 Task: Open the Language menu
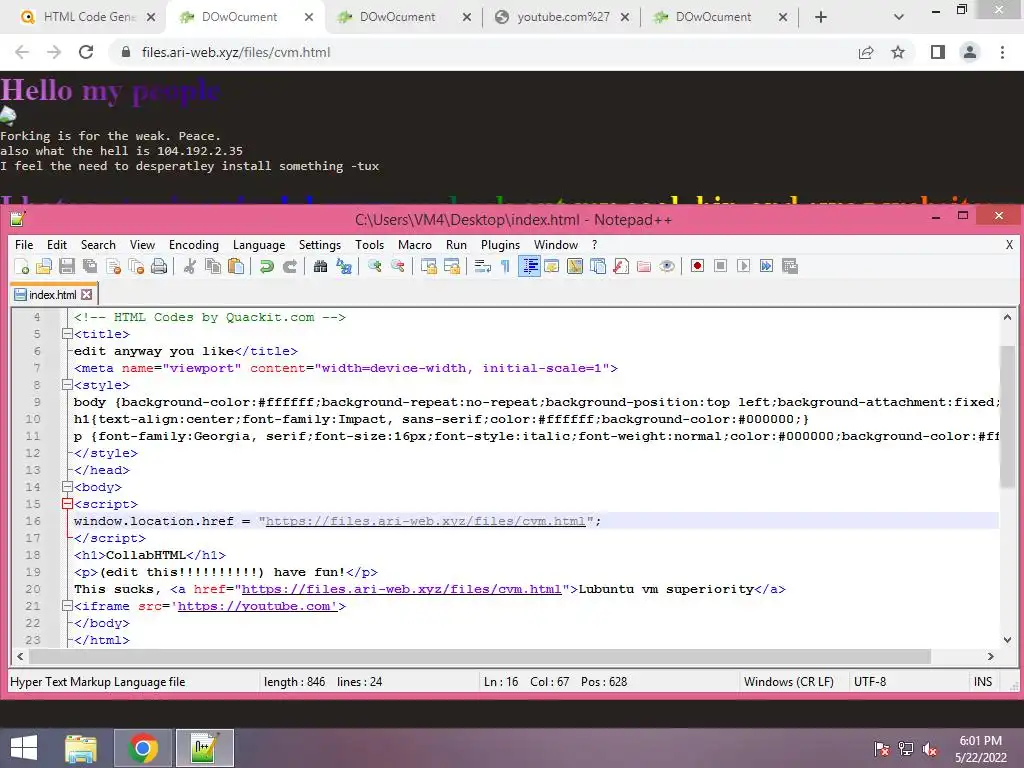(x=259, y=245)
